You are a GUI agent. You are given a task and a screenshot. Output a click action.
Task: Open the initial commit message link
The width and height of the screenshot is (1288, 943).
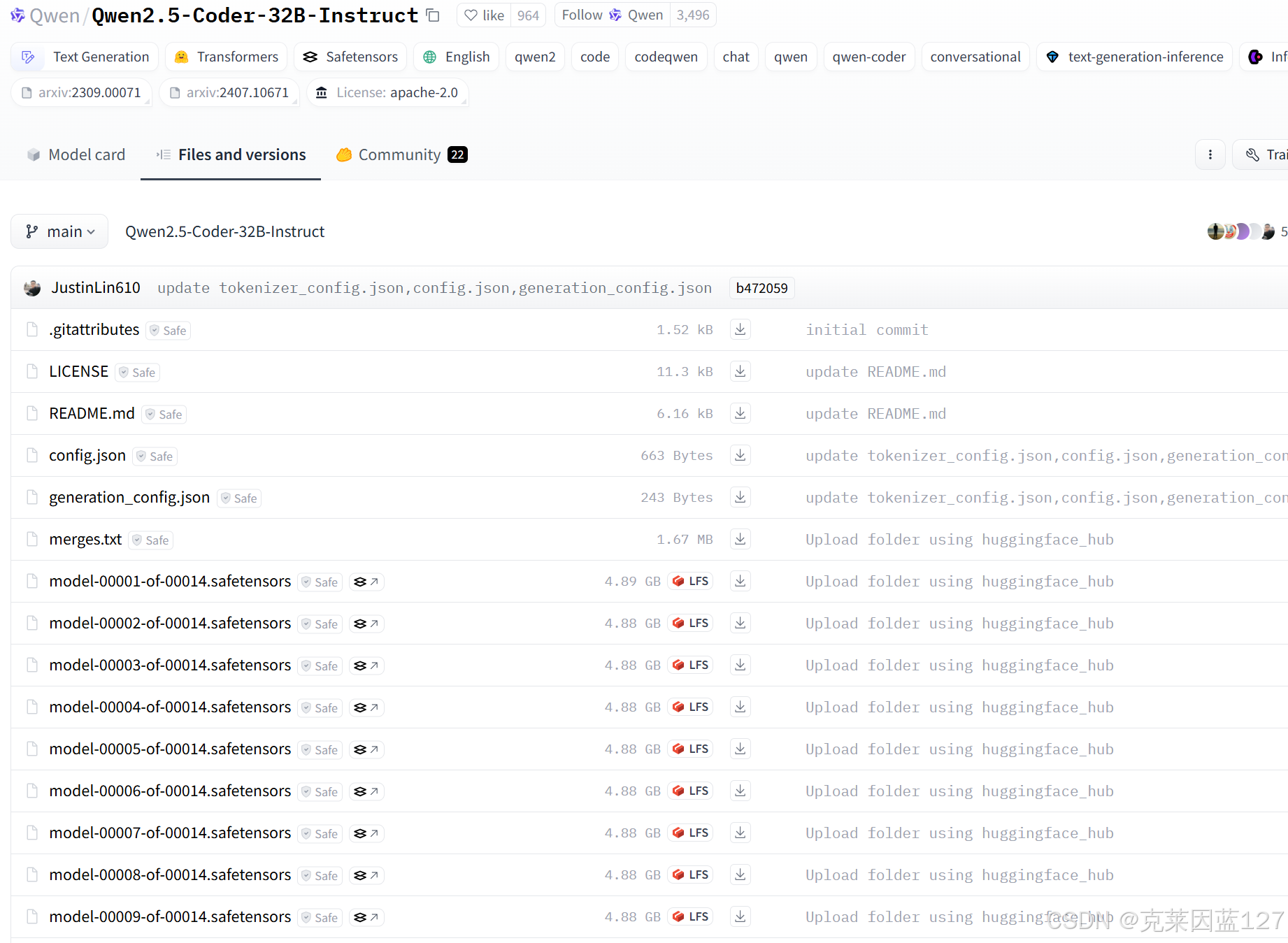pyautogui.click(x=867, y=329)
